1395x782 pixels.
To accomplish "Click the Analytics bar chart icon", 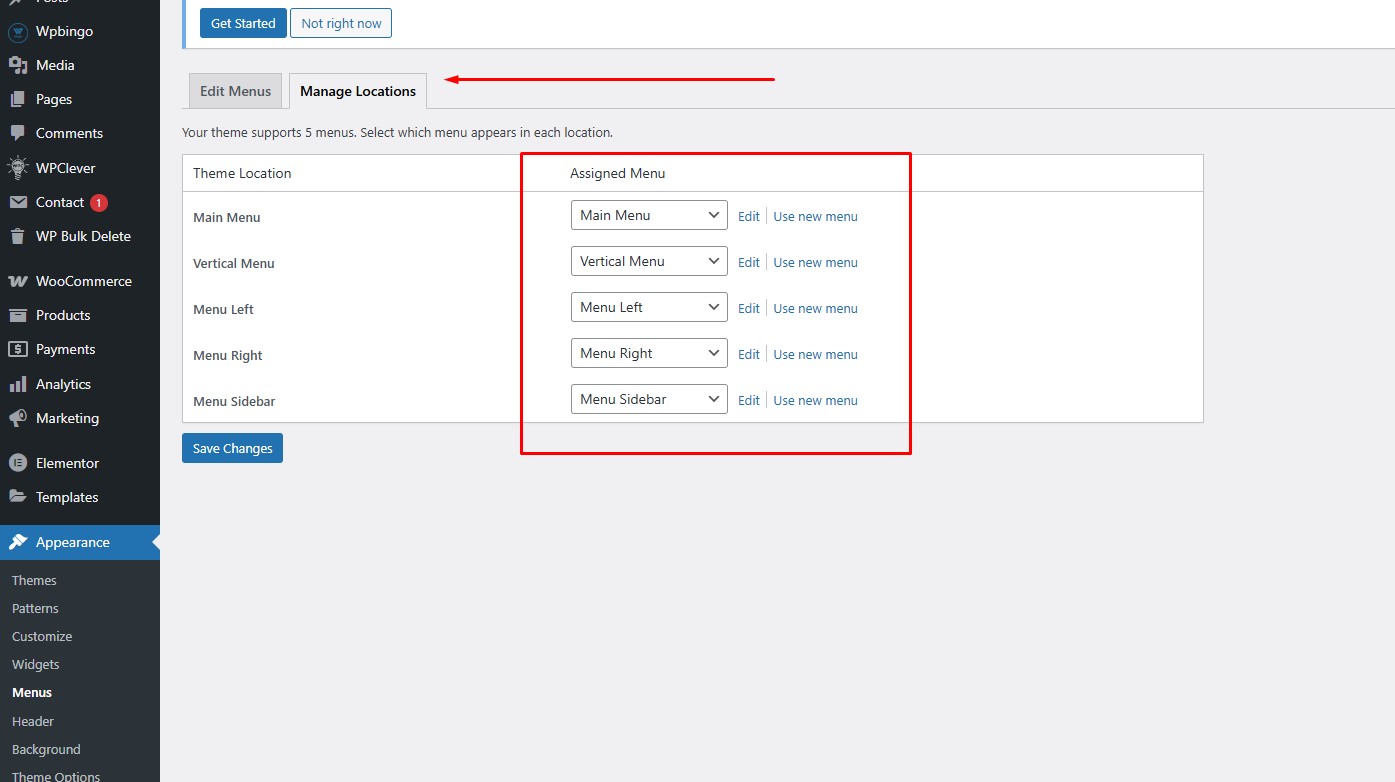I will [x=17, y=384].
